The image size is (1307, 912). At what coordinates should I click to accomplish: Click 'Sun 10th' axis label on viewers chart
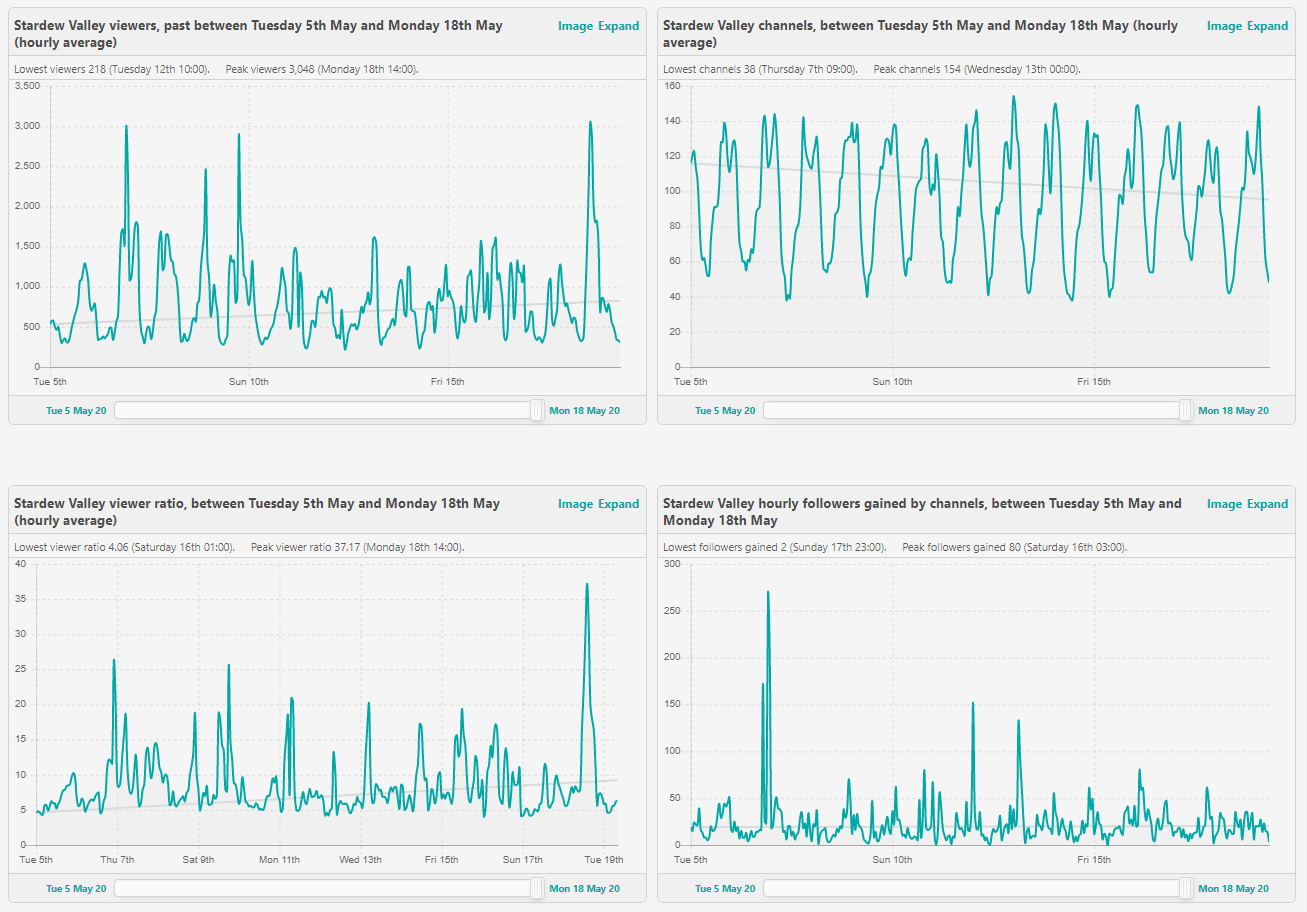248,381
